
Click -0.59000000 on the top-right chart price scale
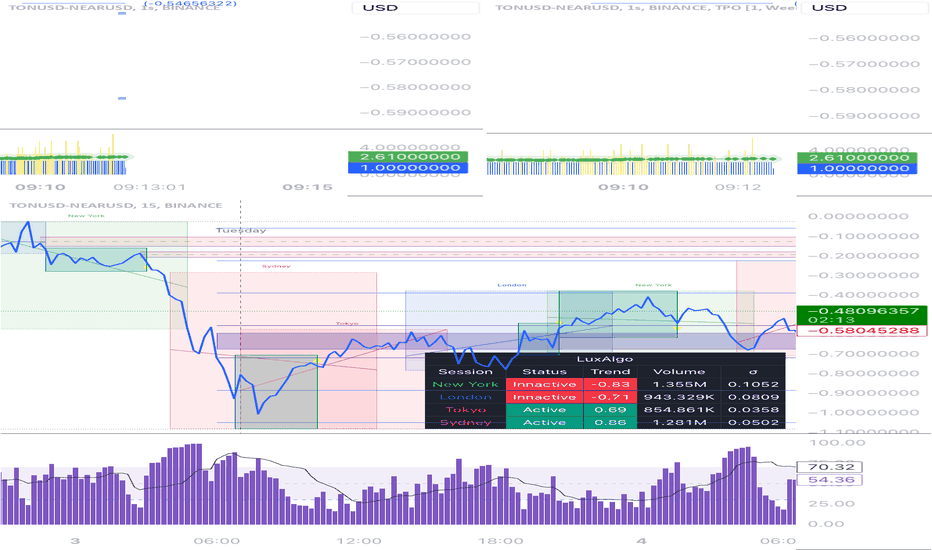click(x=865, y=116)
